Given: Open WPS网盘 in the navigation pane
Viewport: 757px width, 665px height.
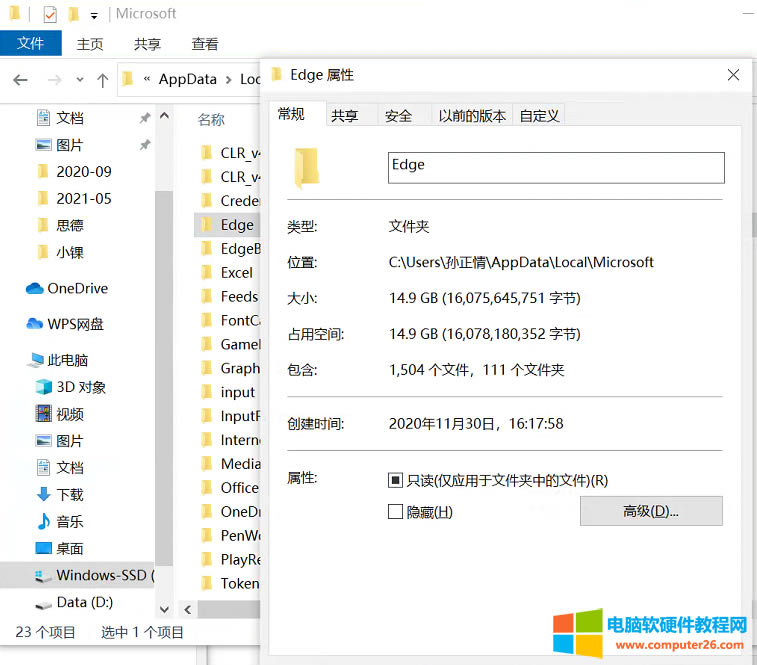Looking at the screenshot, I should 75,324.
